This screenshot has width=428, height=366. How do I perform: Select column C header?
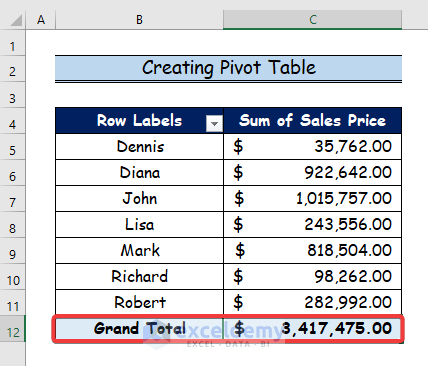[x=313, y=20]
